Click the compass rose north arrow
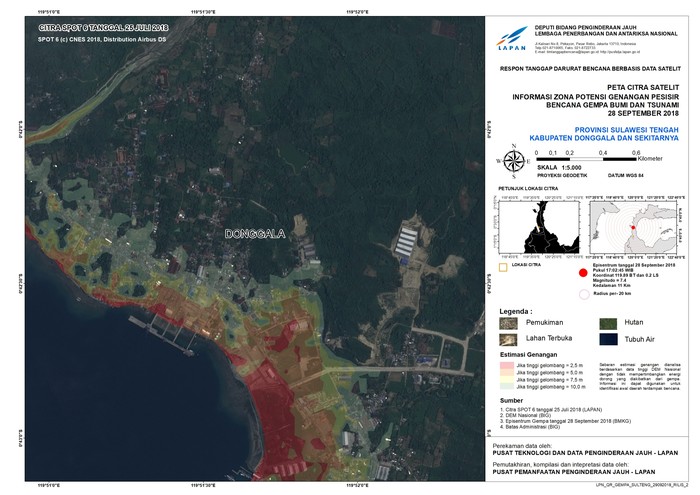Viewport: 700px width, 495px height. [x=512, y=159]
